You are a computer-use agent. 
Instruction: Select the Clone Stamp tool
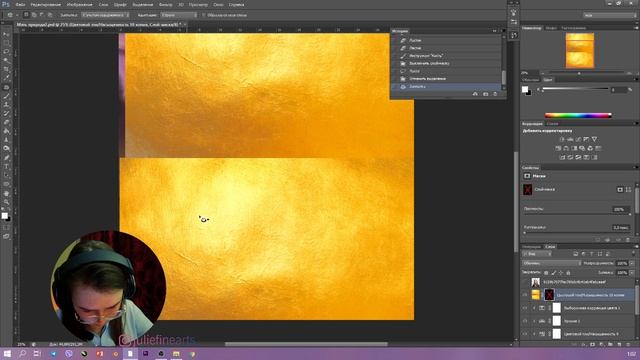(6, 104)
